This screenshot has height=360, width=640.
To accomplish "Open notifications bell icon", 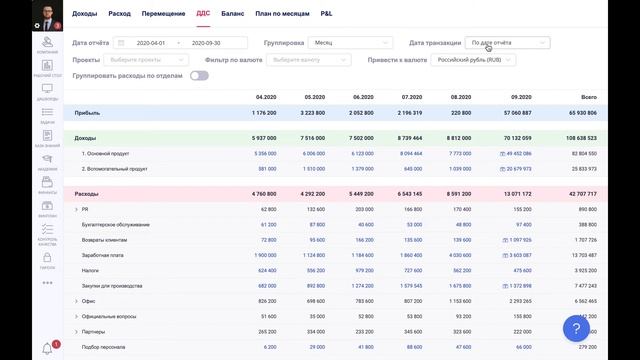I will [47, 349].
